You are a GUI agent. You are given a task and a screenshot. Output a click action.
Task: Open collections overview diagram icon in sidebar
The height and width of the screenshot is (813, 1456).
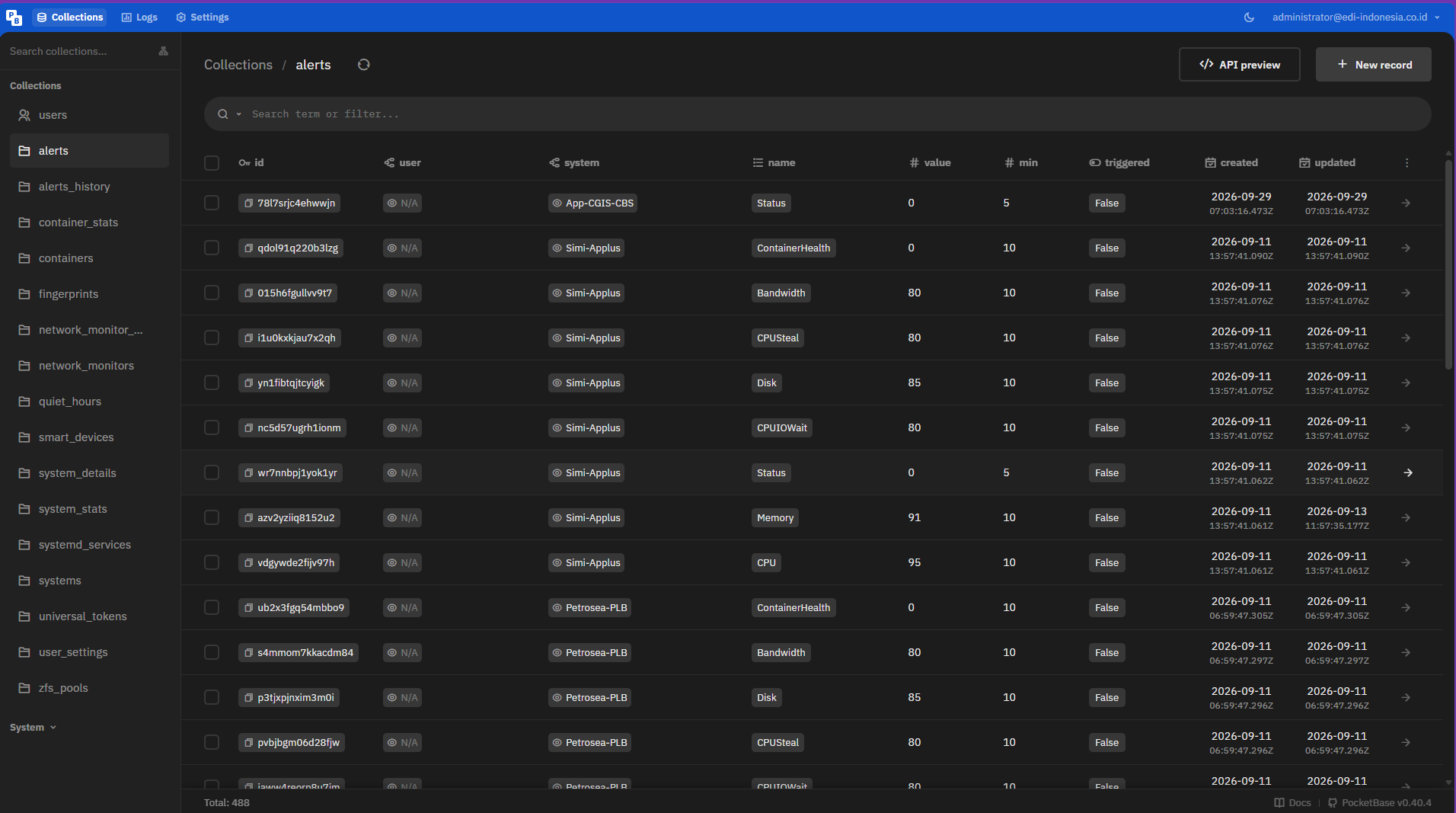coord(163,51)
